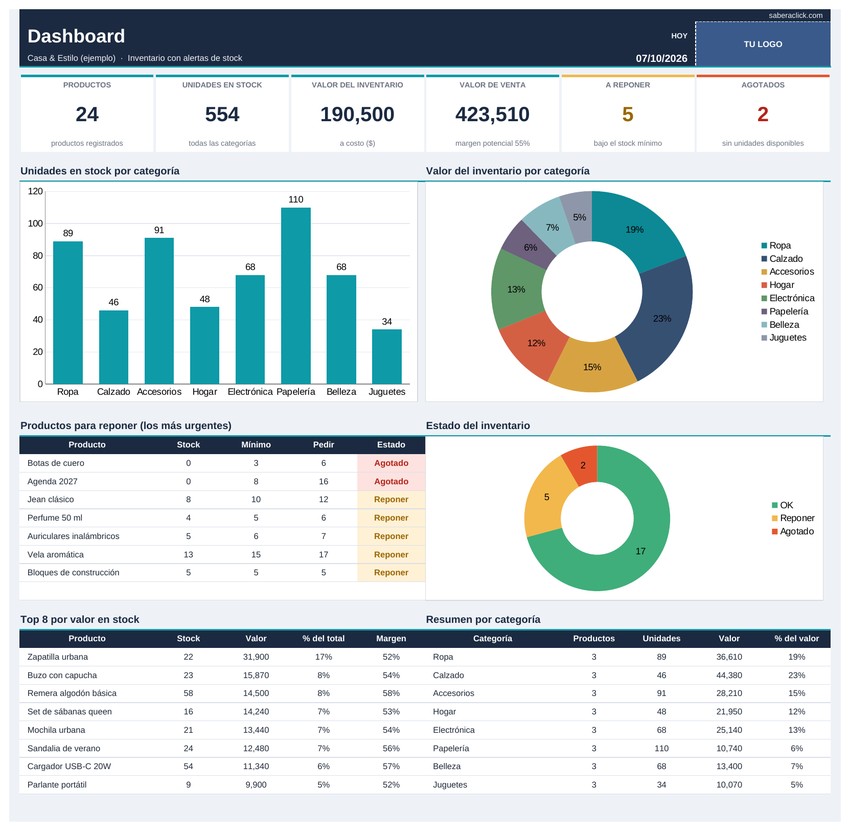Click the Categoría column header

point(492,639)
